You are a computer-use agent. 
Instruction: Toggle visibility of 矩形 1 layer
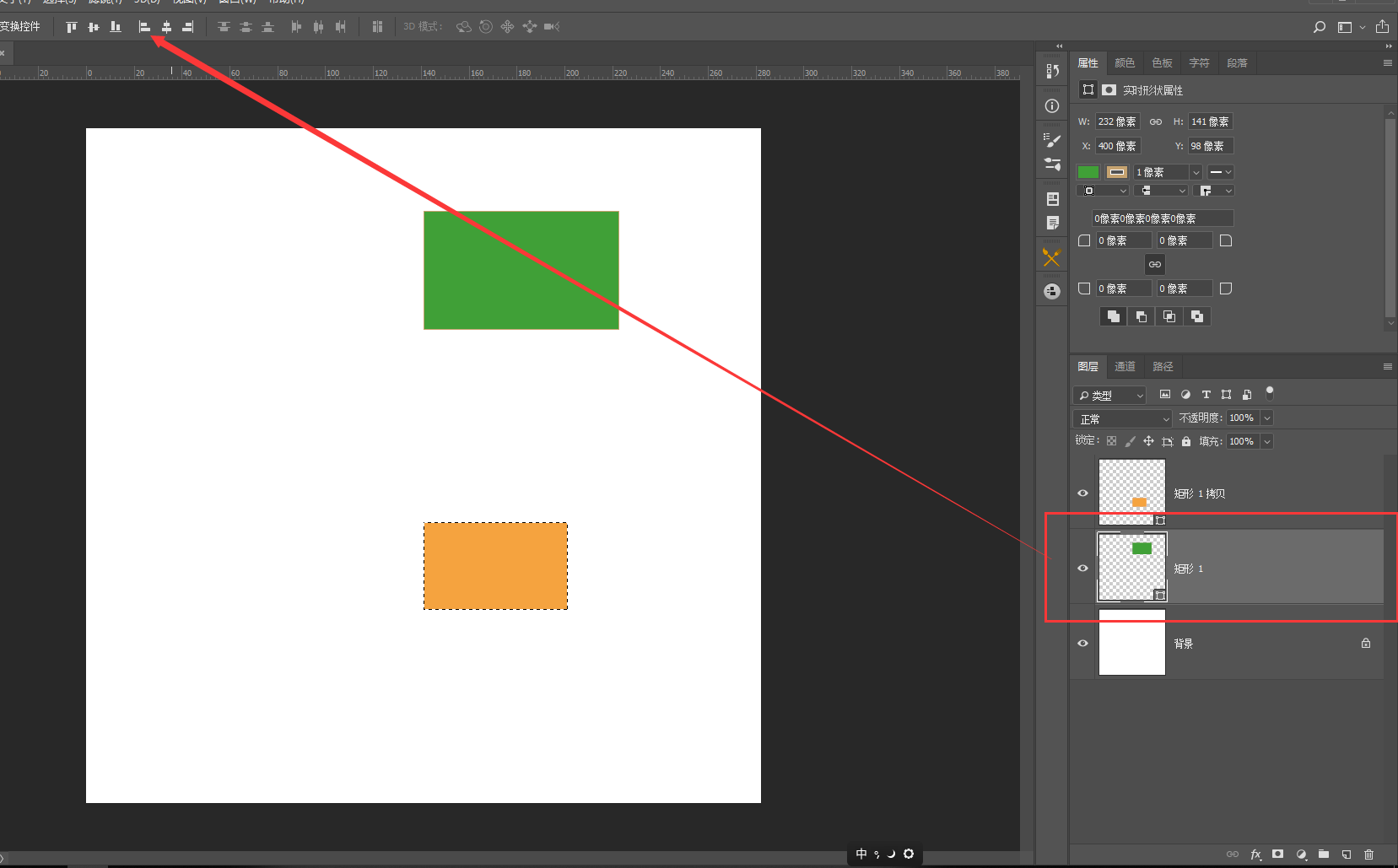tap(1083, 569)
